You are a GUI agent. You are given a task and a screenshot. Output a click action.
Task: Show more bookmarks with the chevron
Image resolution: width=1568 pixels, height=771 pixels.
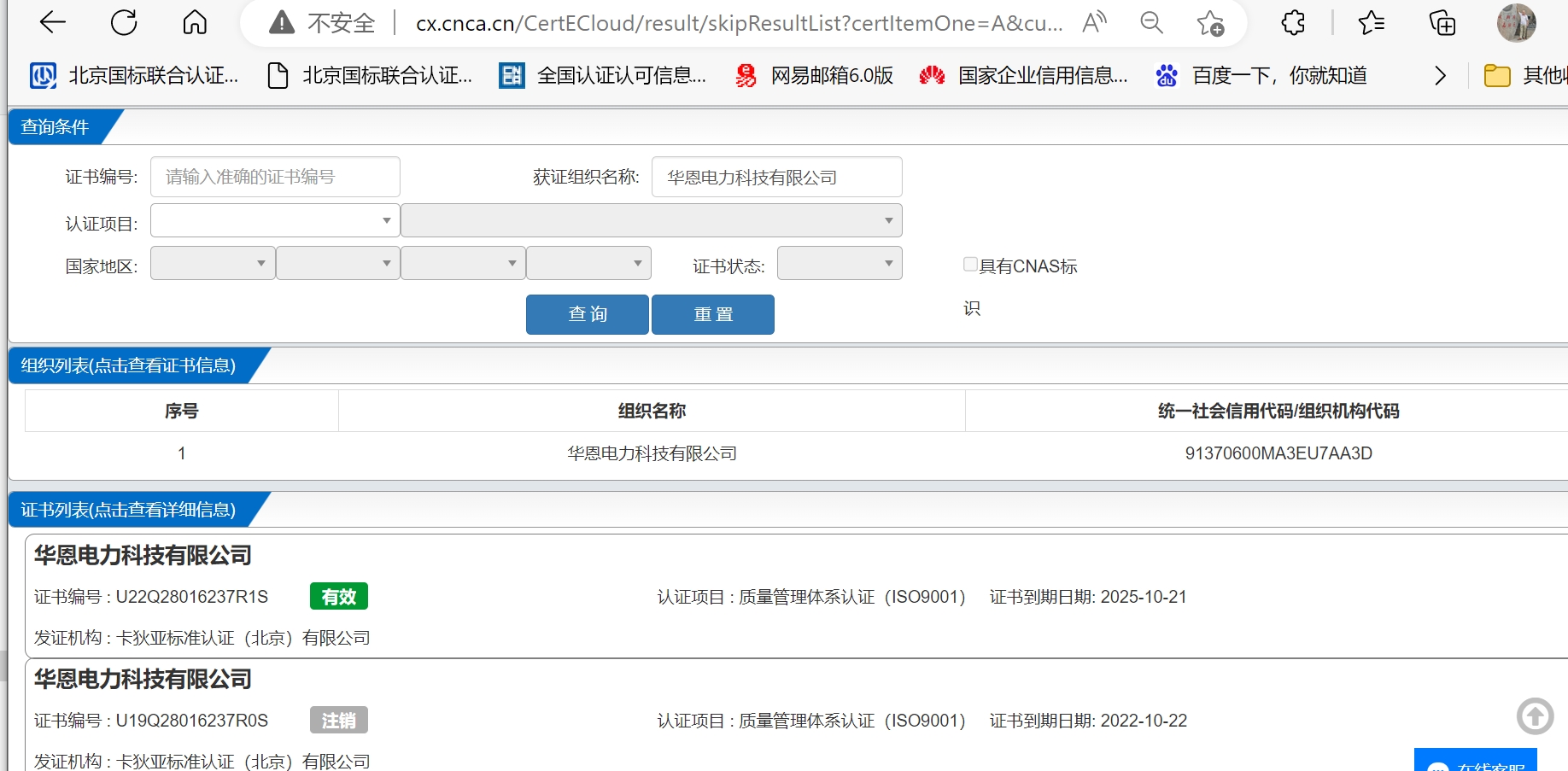click(x=1440, y=76)
